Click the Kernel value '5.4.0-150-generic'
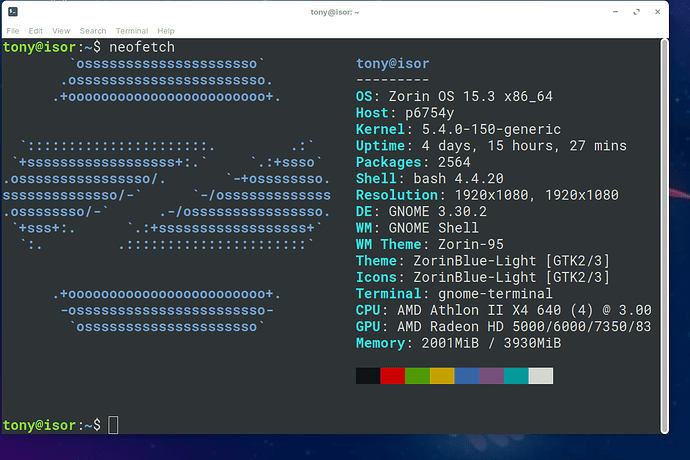Image resolution: width=690 pixels, height=460 pixels. click(x=491, y=129)
